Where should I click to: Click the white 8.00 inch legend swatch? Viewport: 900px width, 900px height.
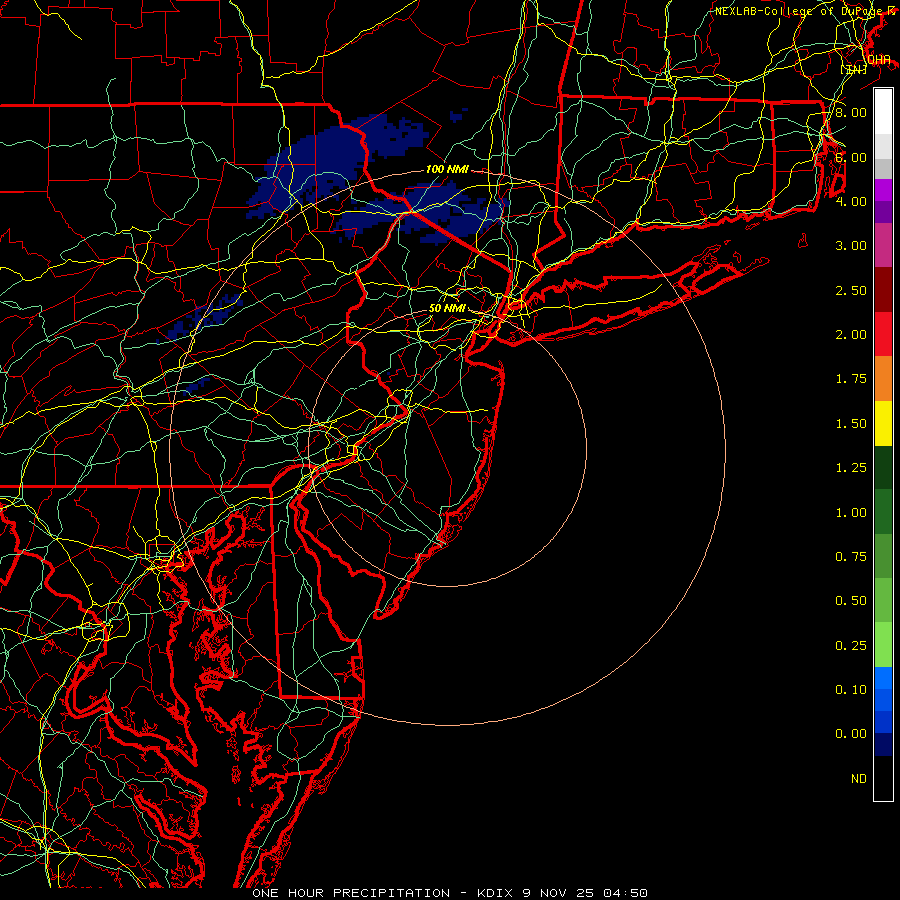point(883,112)
